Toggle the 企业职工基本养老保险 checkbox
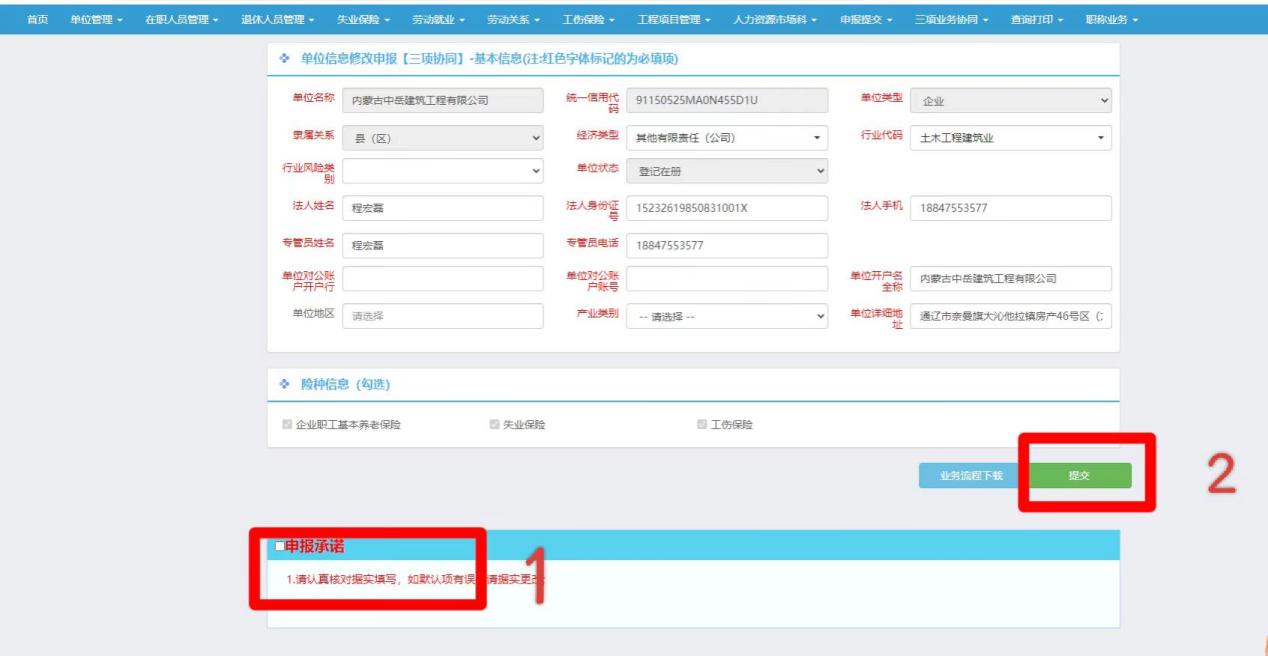Image resolution: width=1268 pixels, height=656 pixels. 288,425
